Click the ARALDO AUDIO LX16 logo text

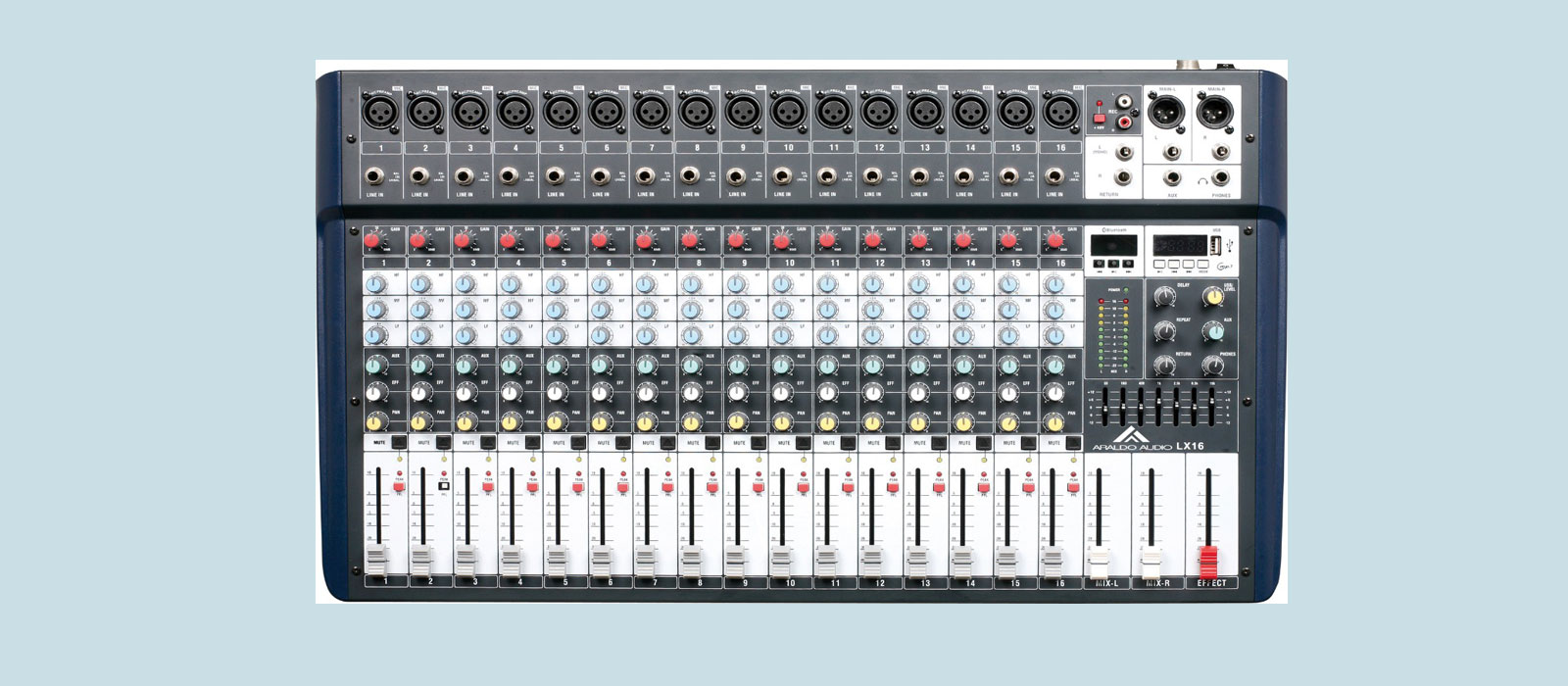tap(1149, 446)
